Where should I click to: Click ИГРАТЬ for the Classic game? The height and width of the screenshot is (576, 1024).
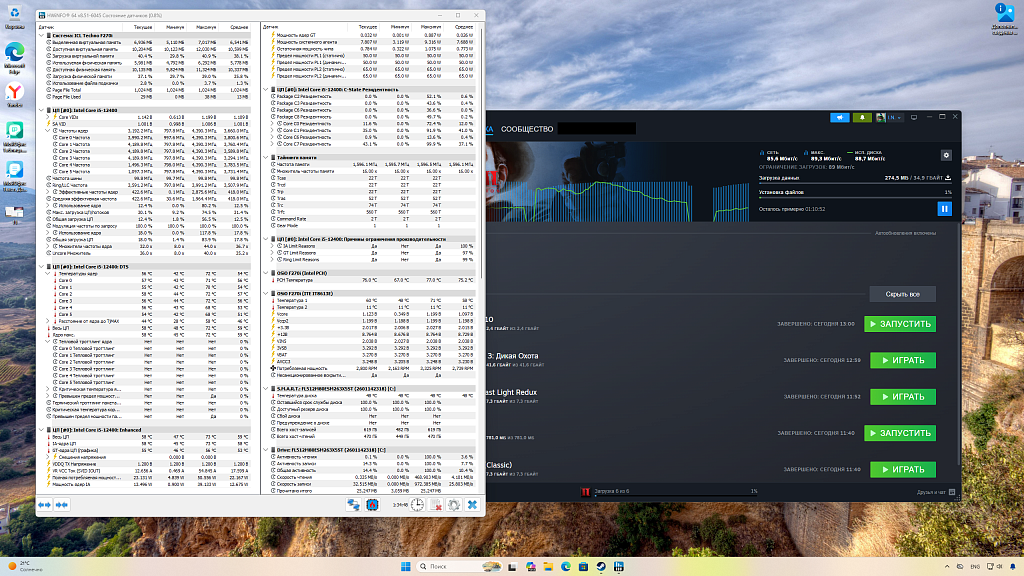click(x=903, y=469)
